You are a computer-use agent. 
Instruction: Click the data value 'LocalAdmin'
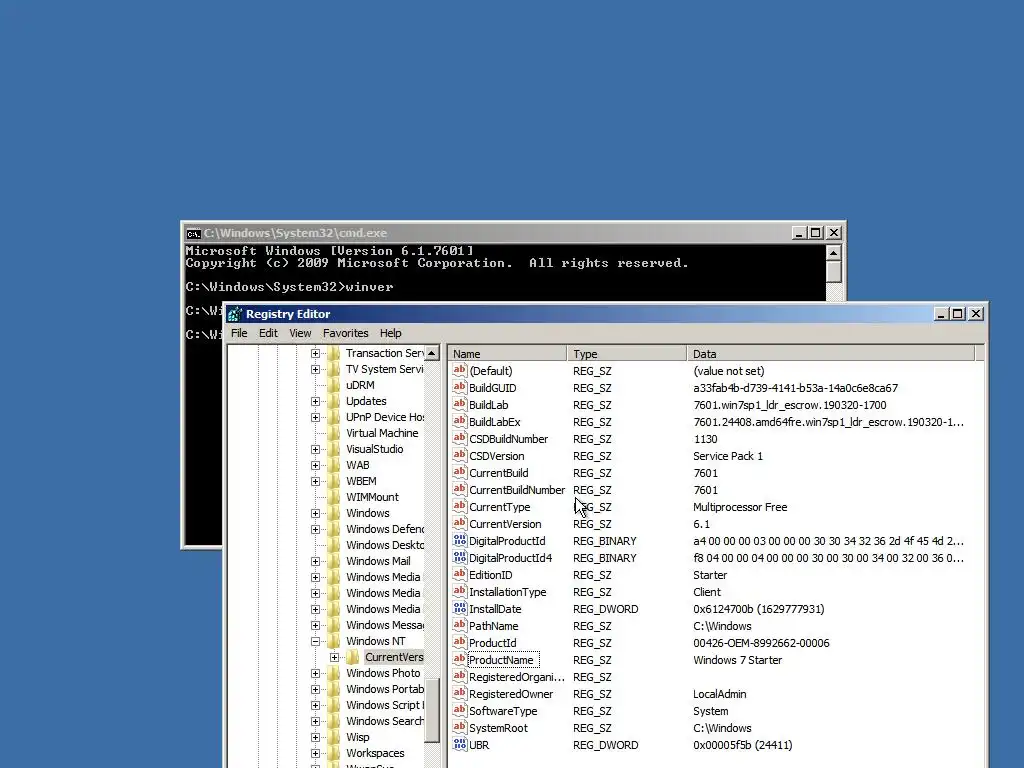tap(719, 694)
